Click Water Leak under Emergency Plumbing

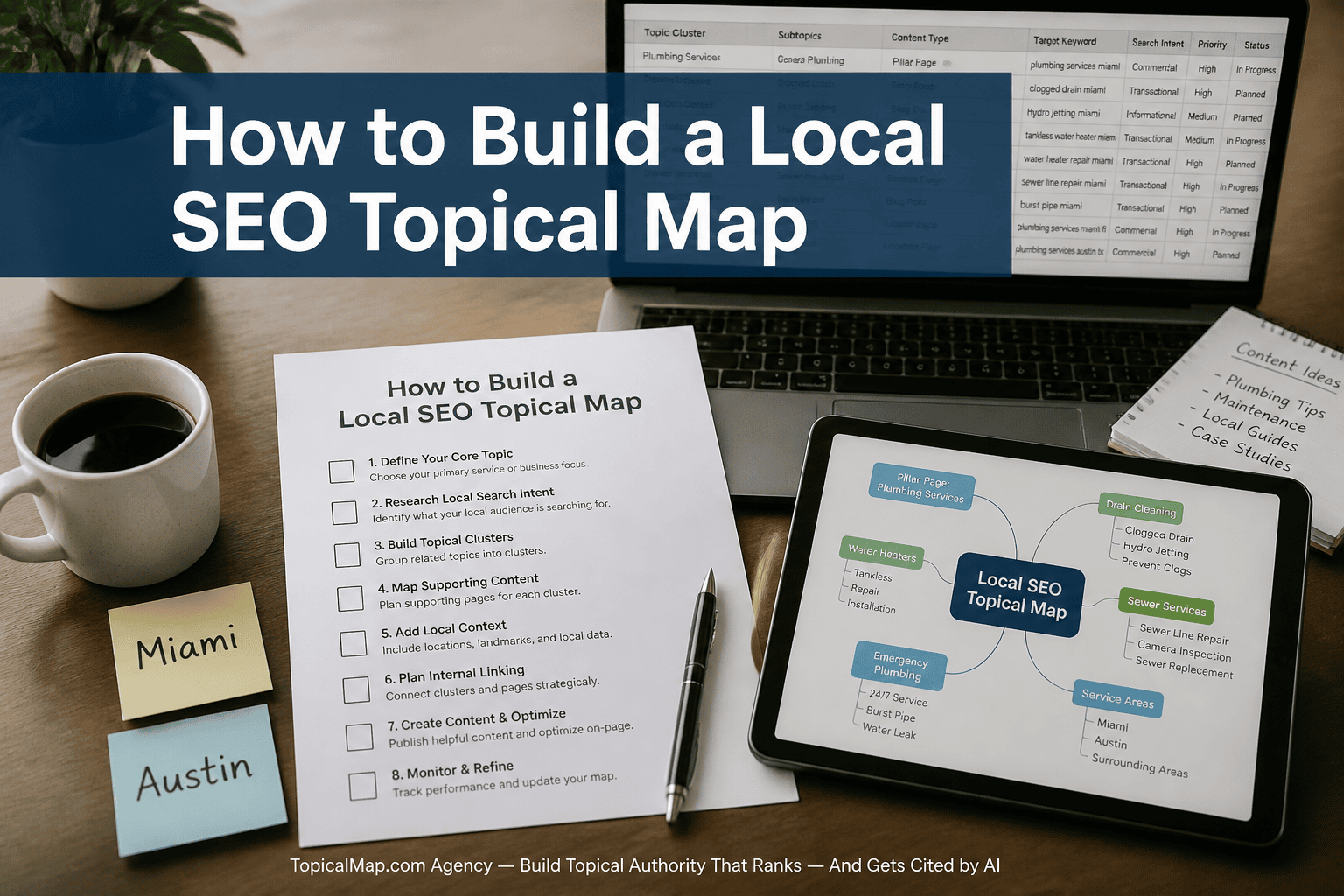[889, 731]
